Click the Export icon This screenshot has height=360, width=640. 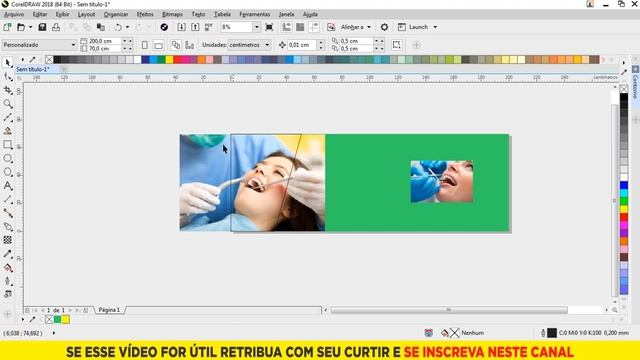click(x=195, y=27)
